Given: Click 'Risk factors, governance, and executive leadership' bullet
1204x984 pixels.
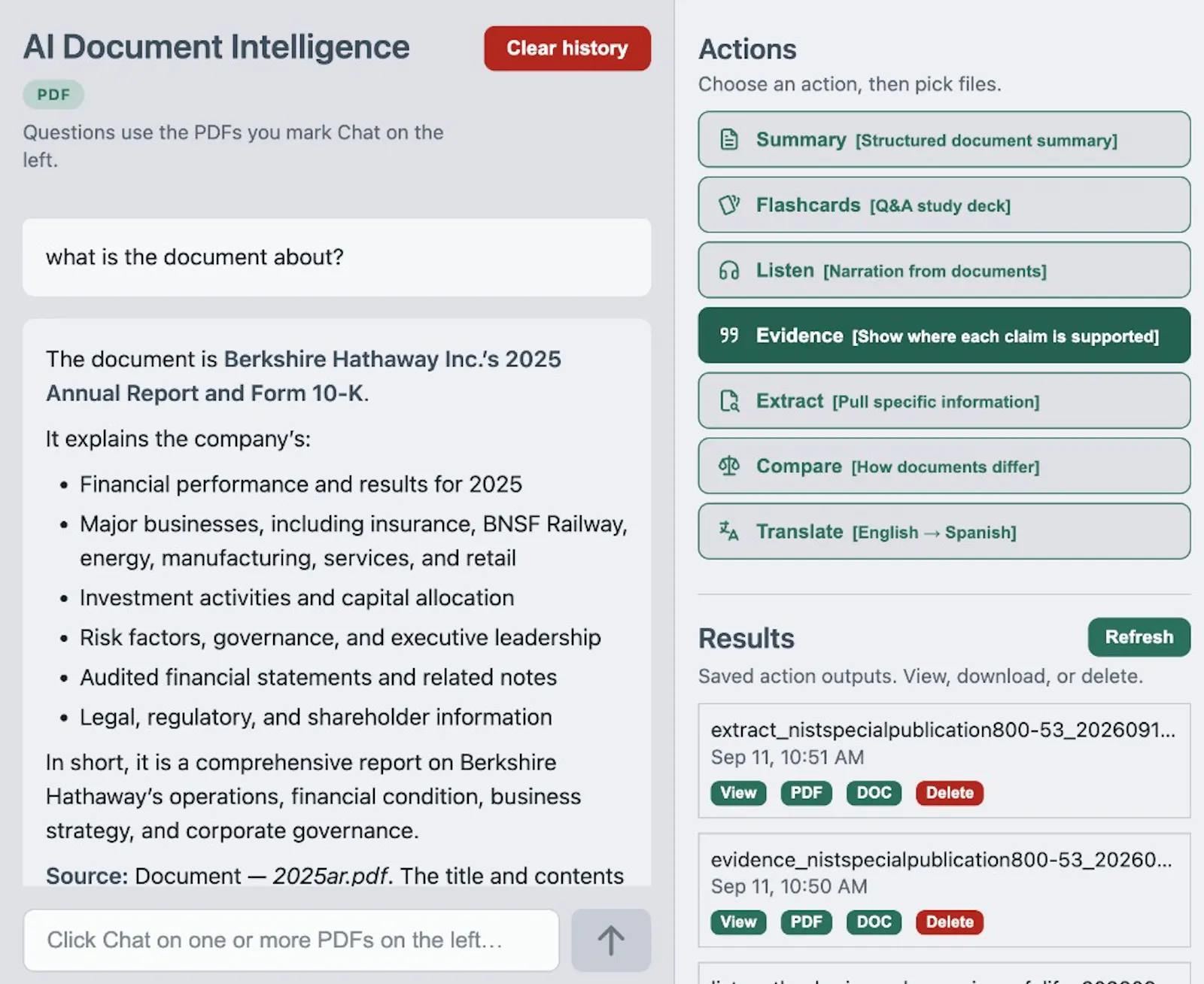Looking at the screenshot, I should [340, 637].
